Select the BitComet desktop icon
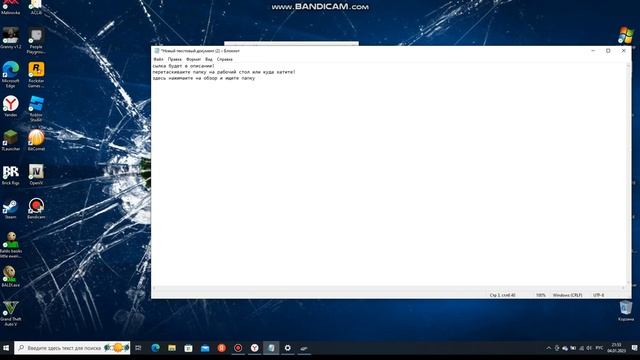Image resolution: width=640 pixels, height=360 pixels. [x=36, y=140]
